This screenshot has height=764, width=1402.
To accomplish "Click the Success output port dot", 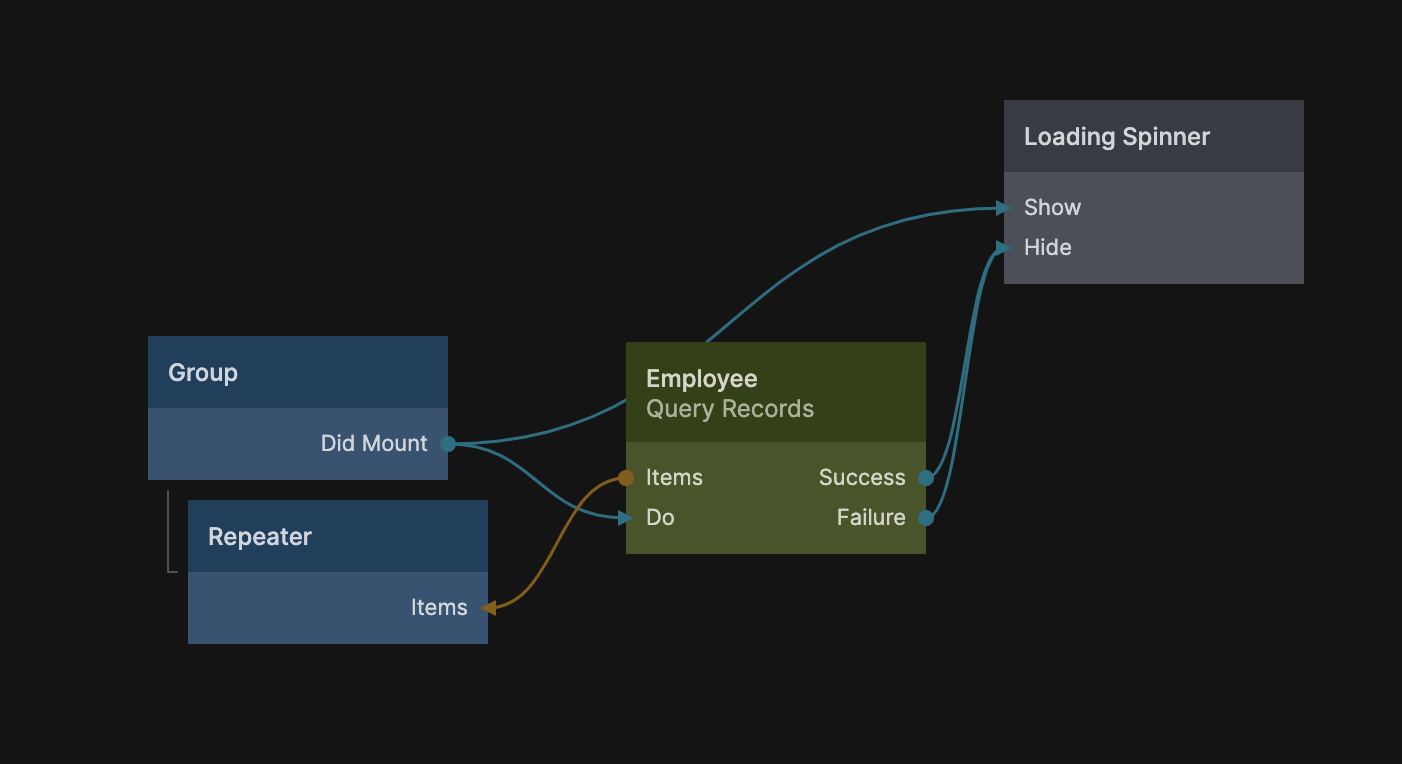I will pos(926,478).
